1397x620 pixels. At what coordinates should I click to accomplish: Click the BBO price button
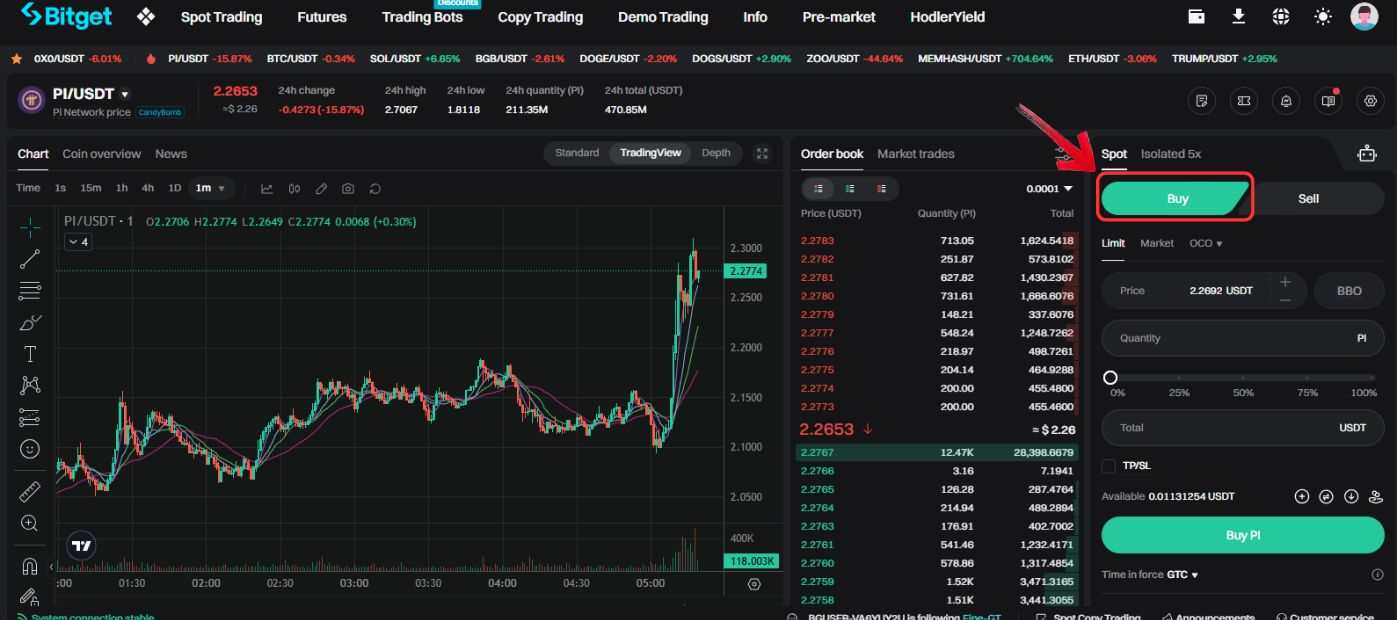[1349, 291]
